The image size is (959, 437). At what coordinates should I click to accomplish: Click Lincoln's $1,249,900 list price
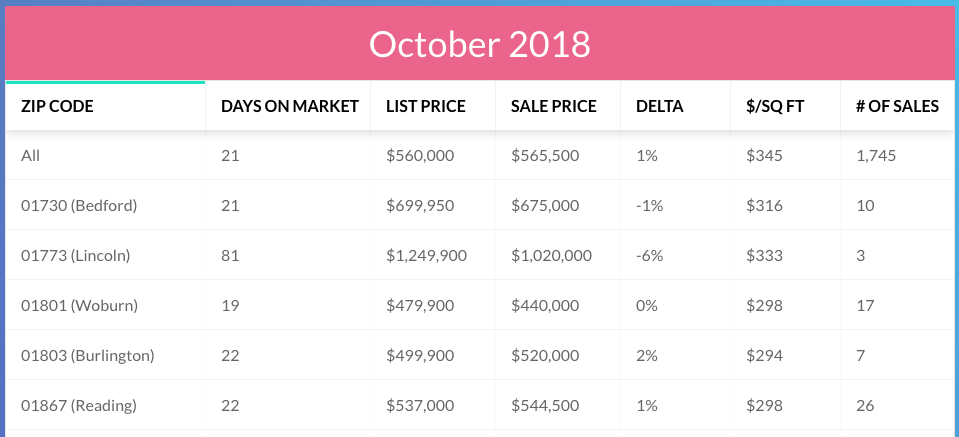pyautogui.click(x=426, y=255)
